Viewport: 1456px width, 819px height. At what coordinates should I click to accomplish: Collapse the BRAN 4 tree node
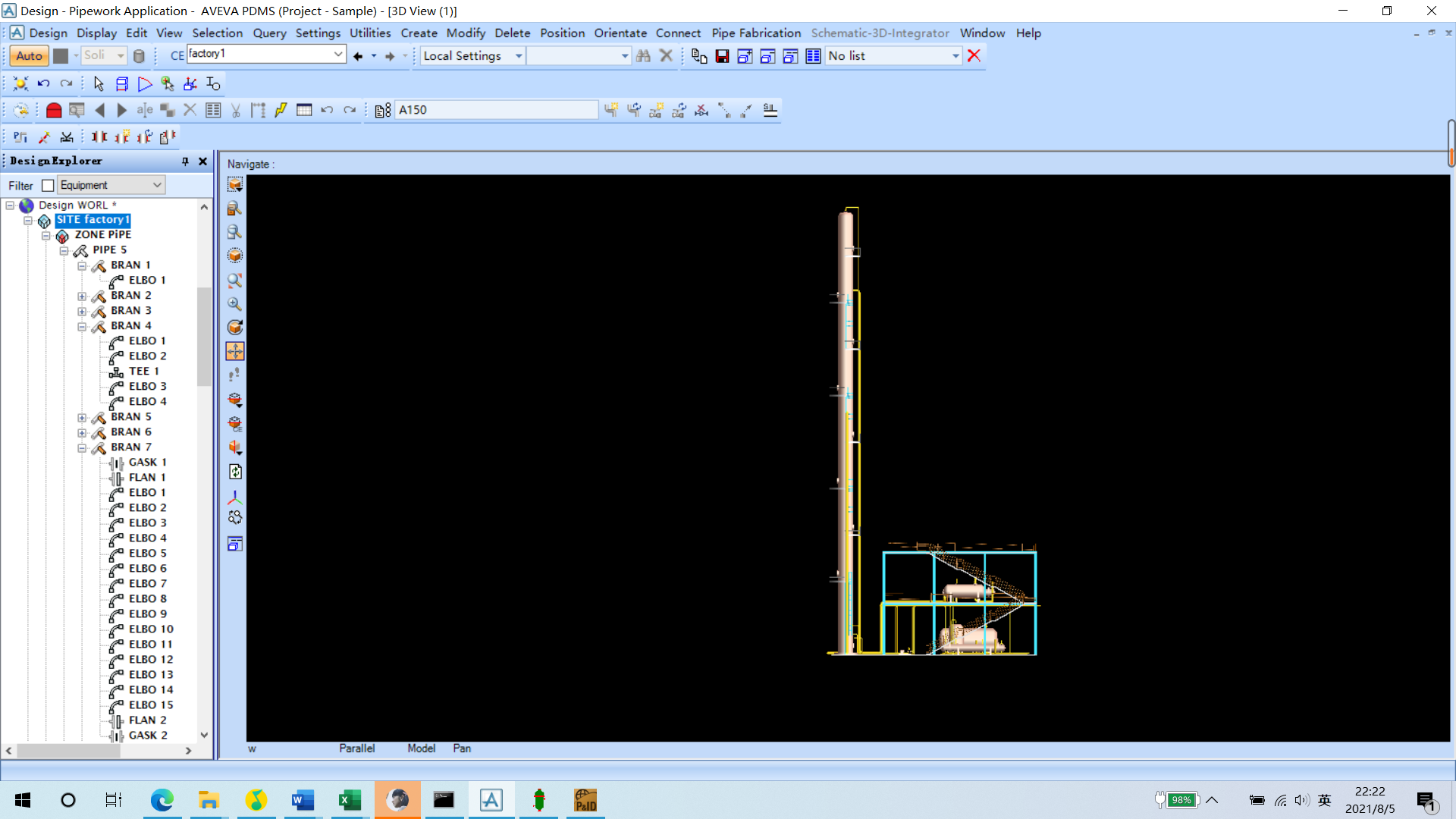pos(82,326)
